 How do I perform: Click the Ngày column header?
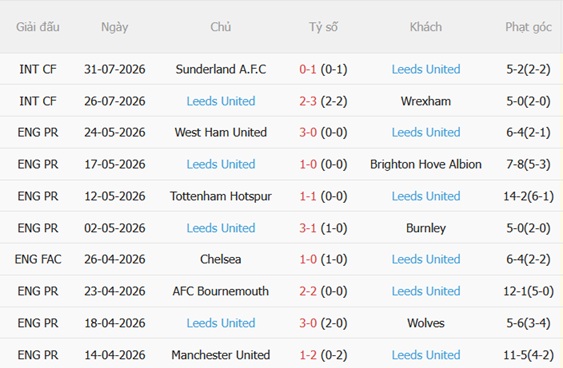115,27
